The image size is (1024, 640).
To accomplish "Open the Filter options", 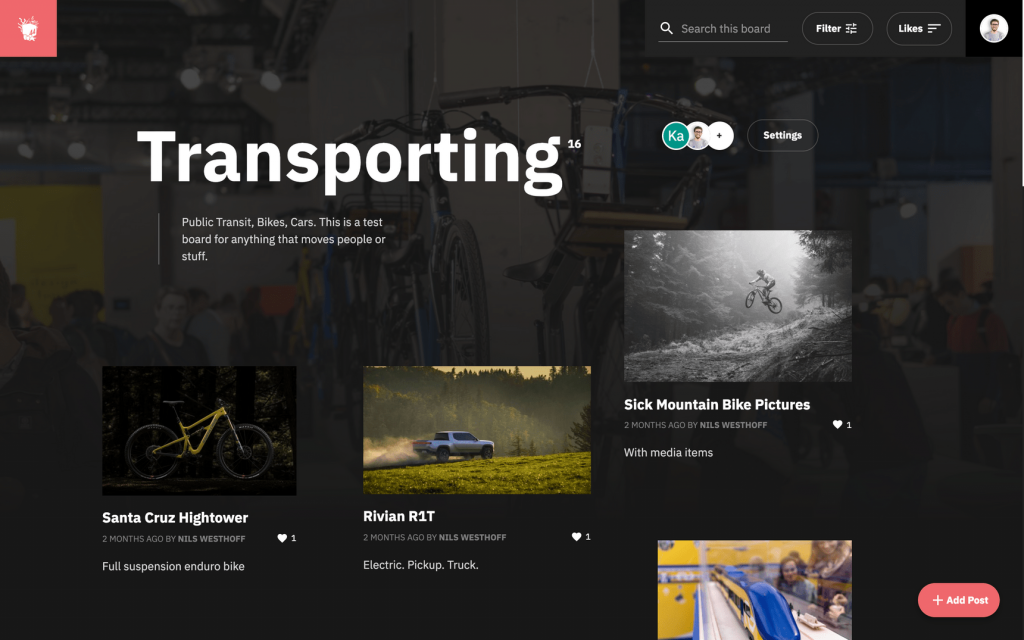I will click(837, 29).
